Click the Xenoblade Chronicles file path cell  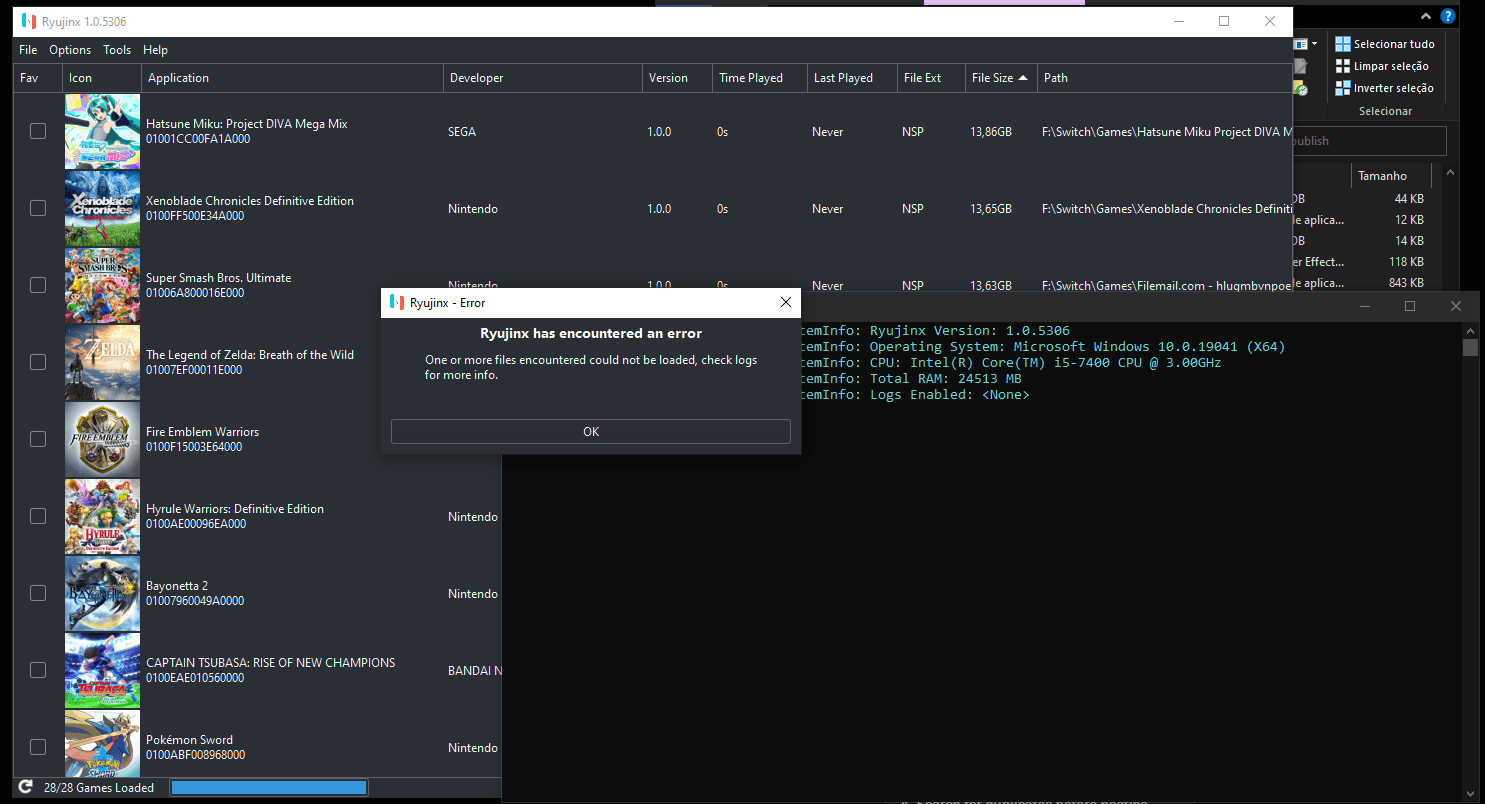click(x=1167, y=209)
